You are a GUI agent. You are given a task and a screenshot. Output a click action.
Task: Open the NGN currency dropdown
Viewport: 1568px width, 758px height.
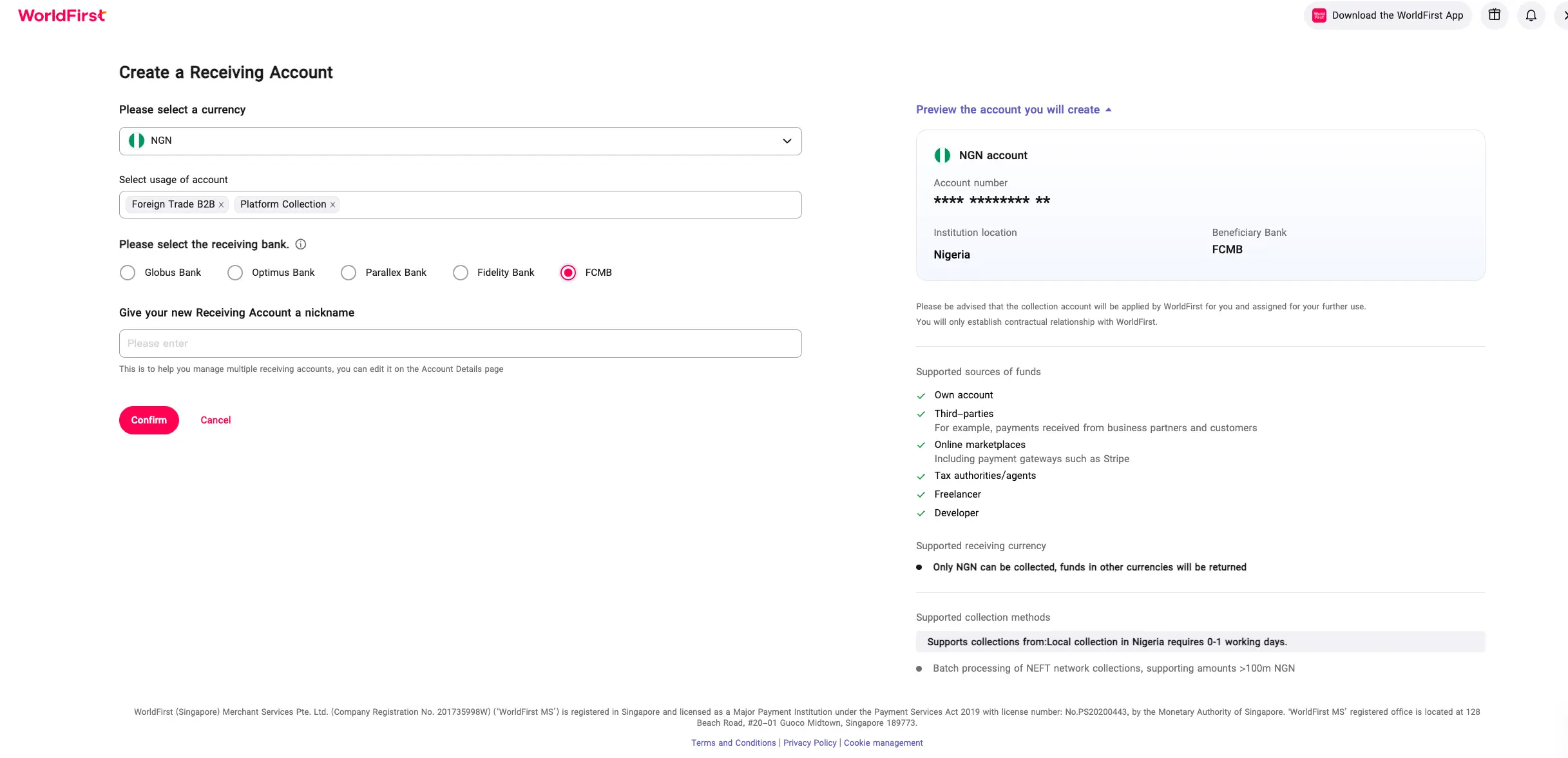(x=460, y=141)
